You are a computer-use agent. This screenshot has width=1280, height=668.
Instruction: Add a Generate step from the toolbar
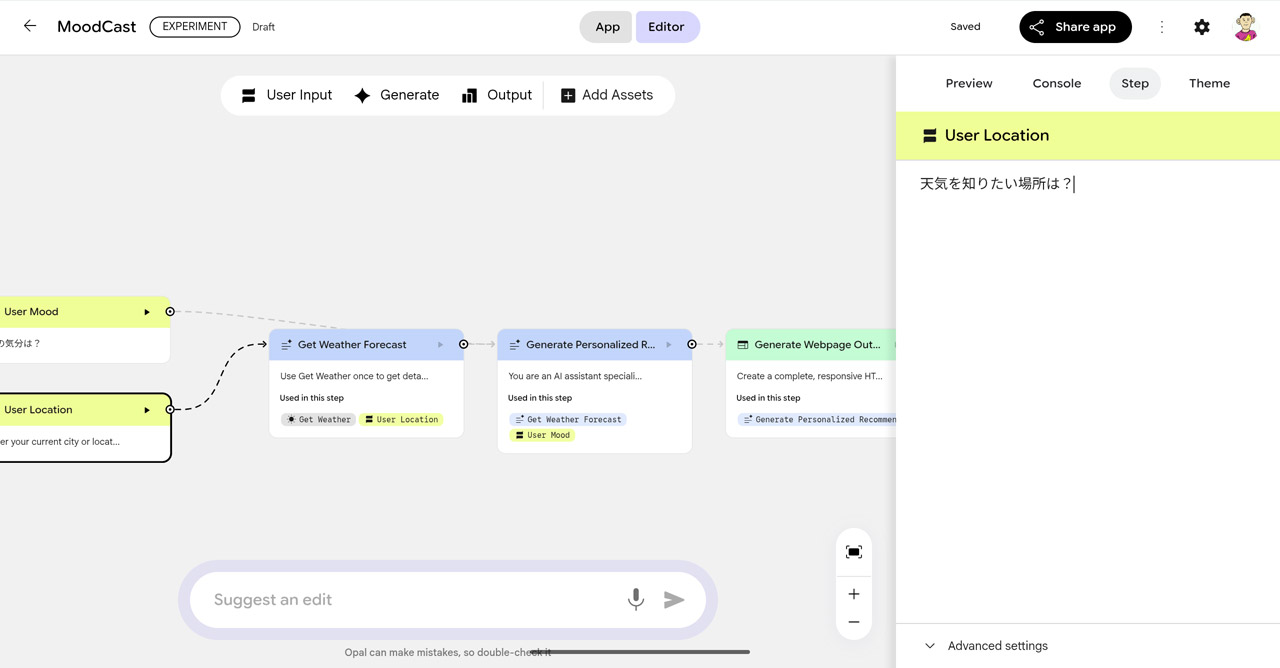397,95
